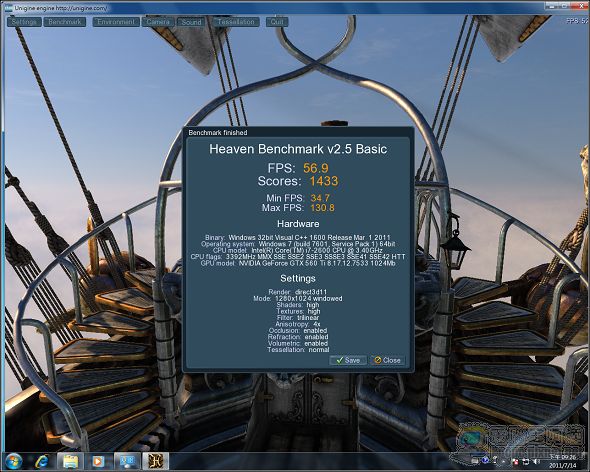Toggle Sound on or off
590x472 pixels.
click(192, 22)
